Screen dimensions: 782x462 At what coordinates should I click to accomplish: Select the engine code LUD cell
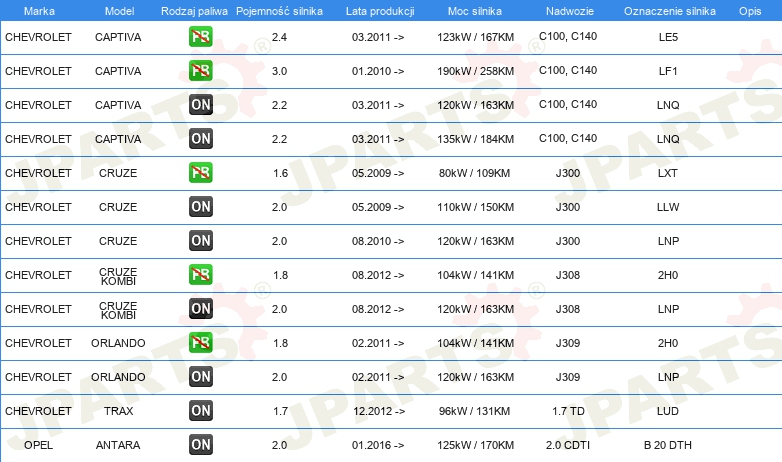pos(668,411)
